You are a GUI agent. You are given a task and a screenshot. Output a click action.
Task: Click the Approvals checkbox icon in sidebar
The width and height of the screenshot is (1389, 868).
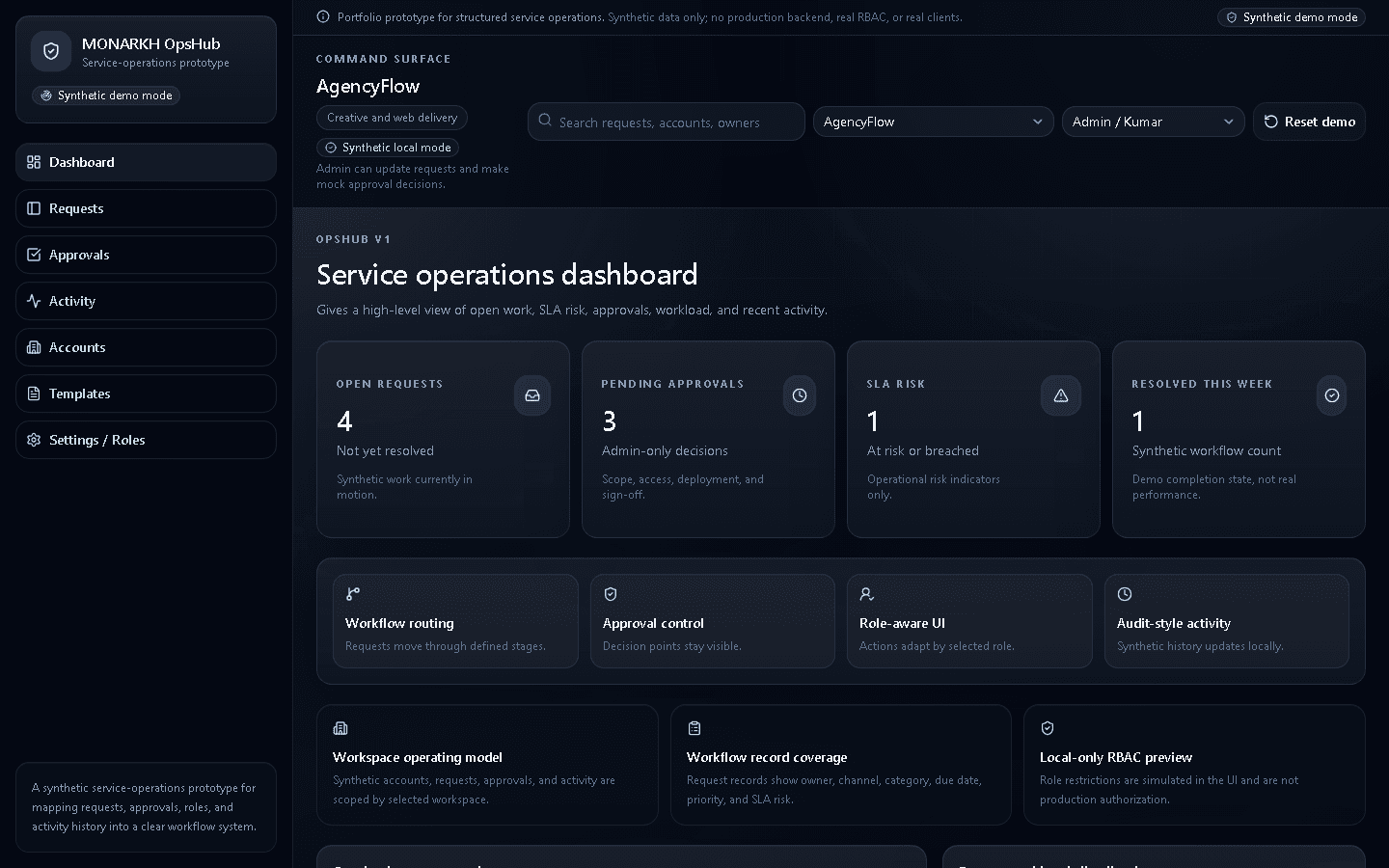point(34,255)
